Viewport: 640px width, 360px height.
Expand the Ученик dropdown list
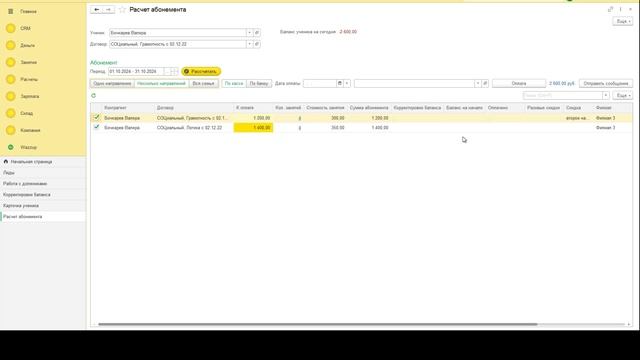click(249, 33)
